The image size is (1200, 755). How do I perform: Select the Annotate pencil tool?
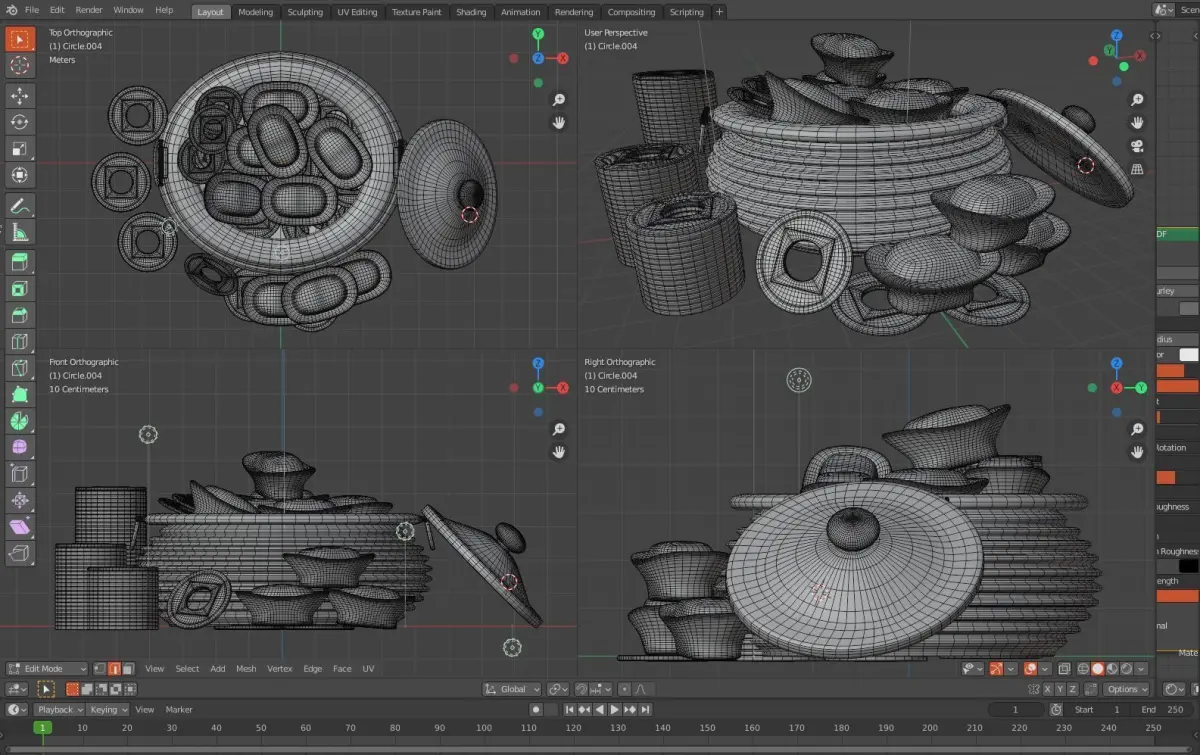[x=19, y=206]
